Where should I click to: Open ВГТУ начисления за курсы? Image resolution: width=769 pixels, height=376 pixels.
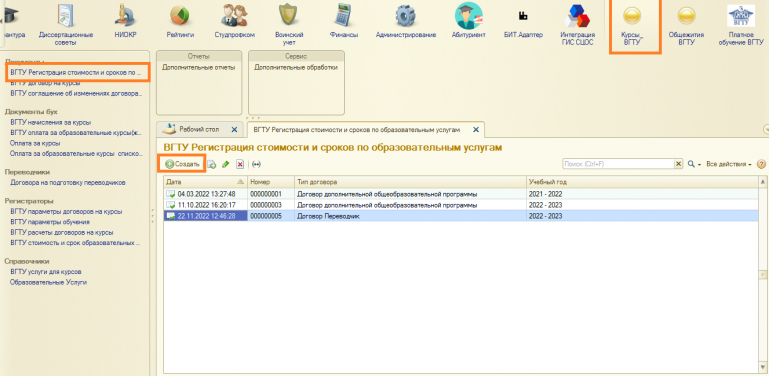click(50, 123)
